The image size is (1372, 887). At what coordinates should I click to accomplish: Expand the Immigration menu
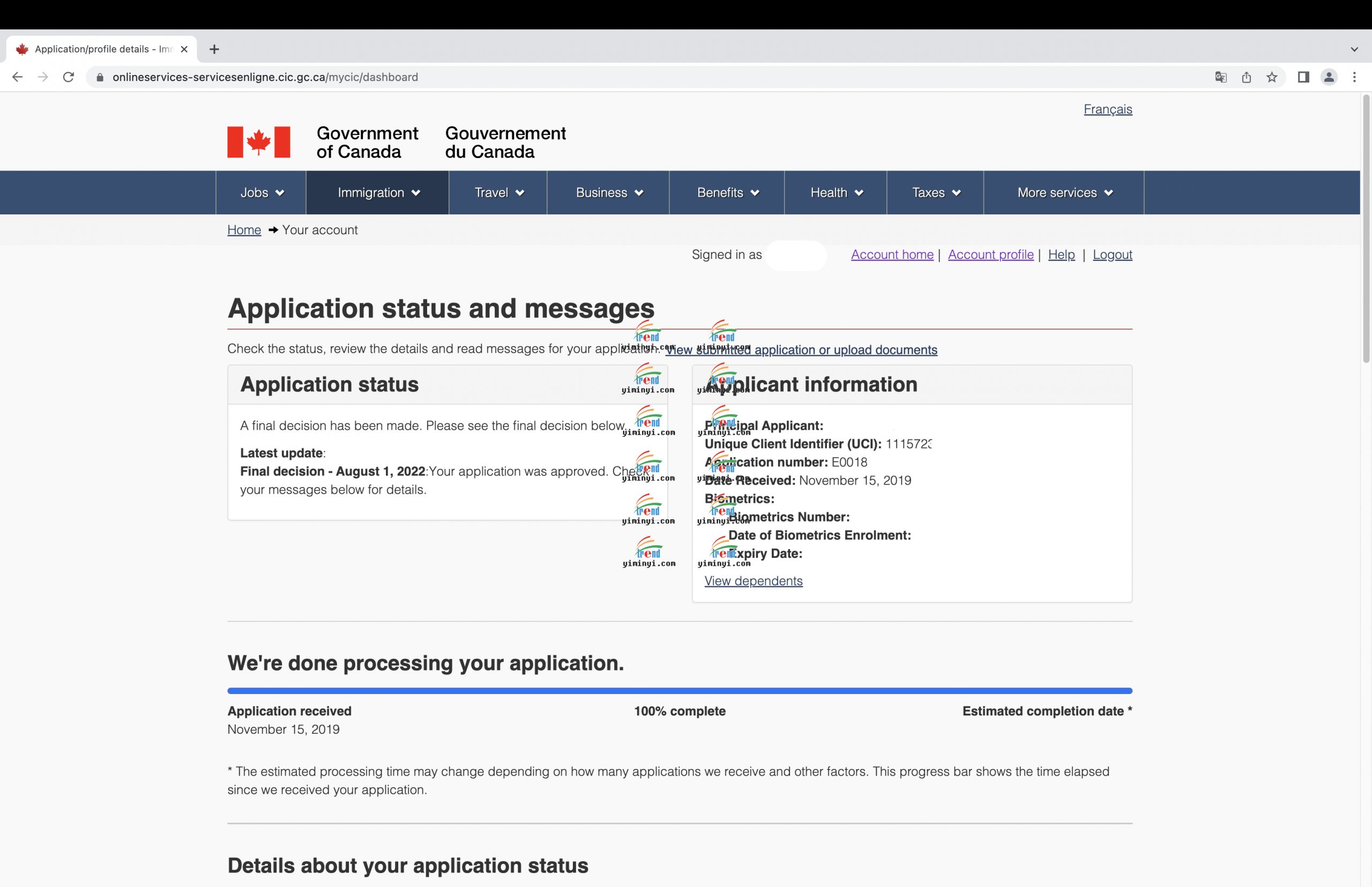click(x=378, y=193)
